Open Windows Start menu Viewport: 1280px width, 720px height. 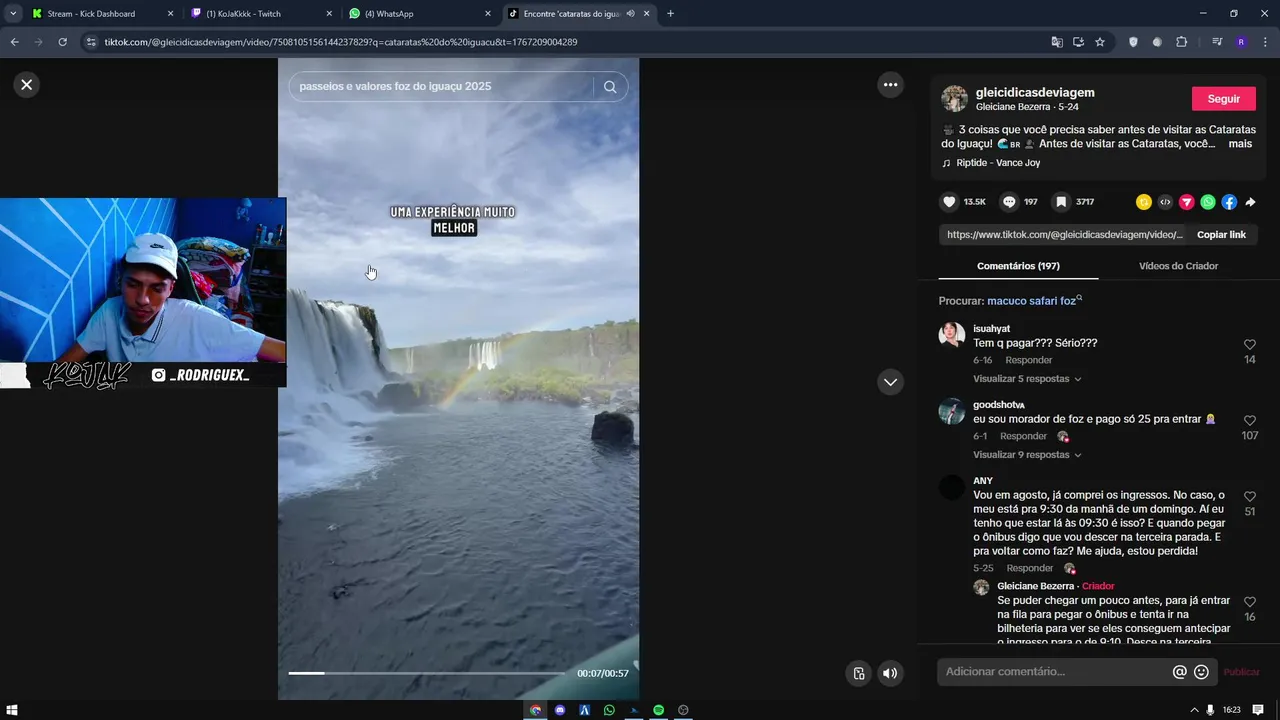(12, 710)
